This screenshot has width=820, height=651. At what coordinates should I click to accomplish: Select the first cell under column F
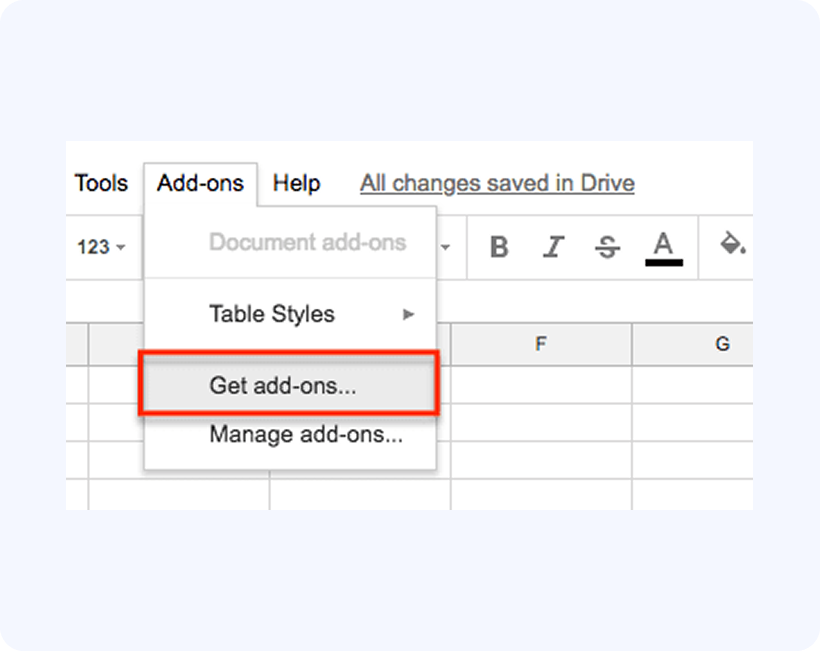coord(540,385)
